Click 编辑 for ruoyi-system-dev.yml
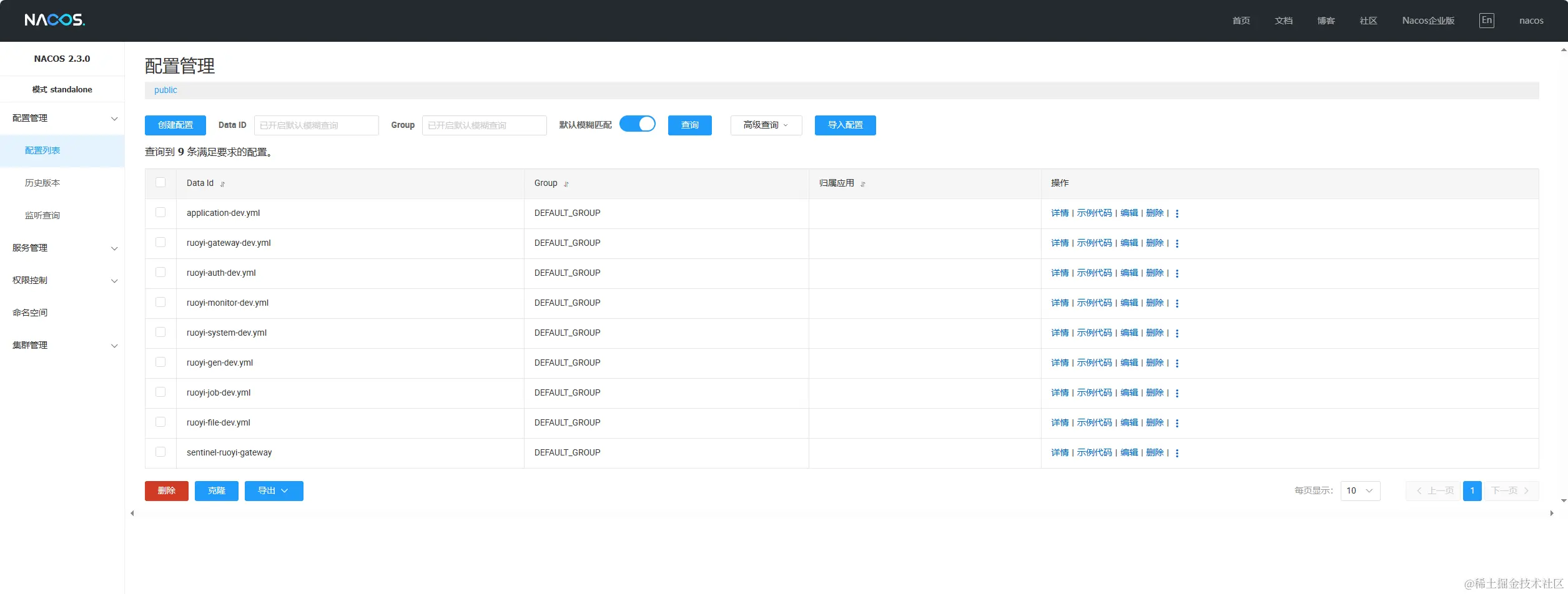This screenshot has height=594, width=1568. 1129,333
